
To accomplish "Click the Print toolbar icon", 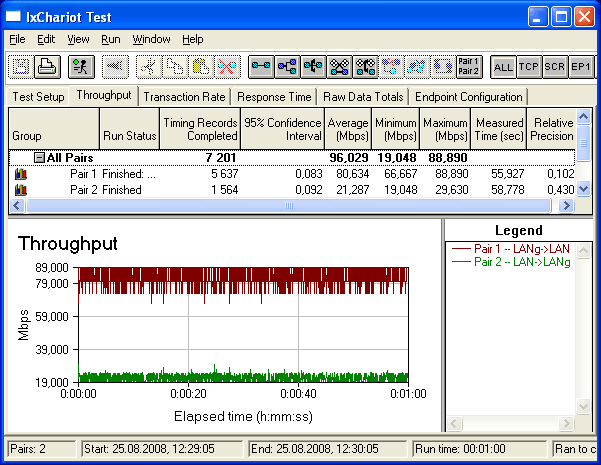I will [x=47, y=67].
